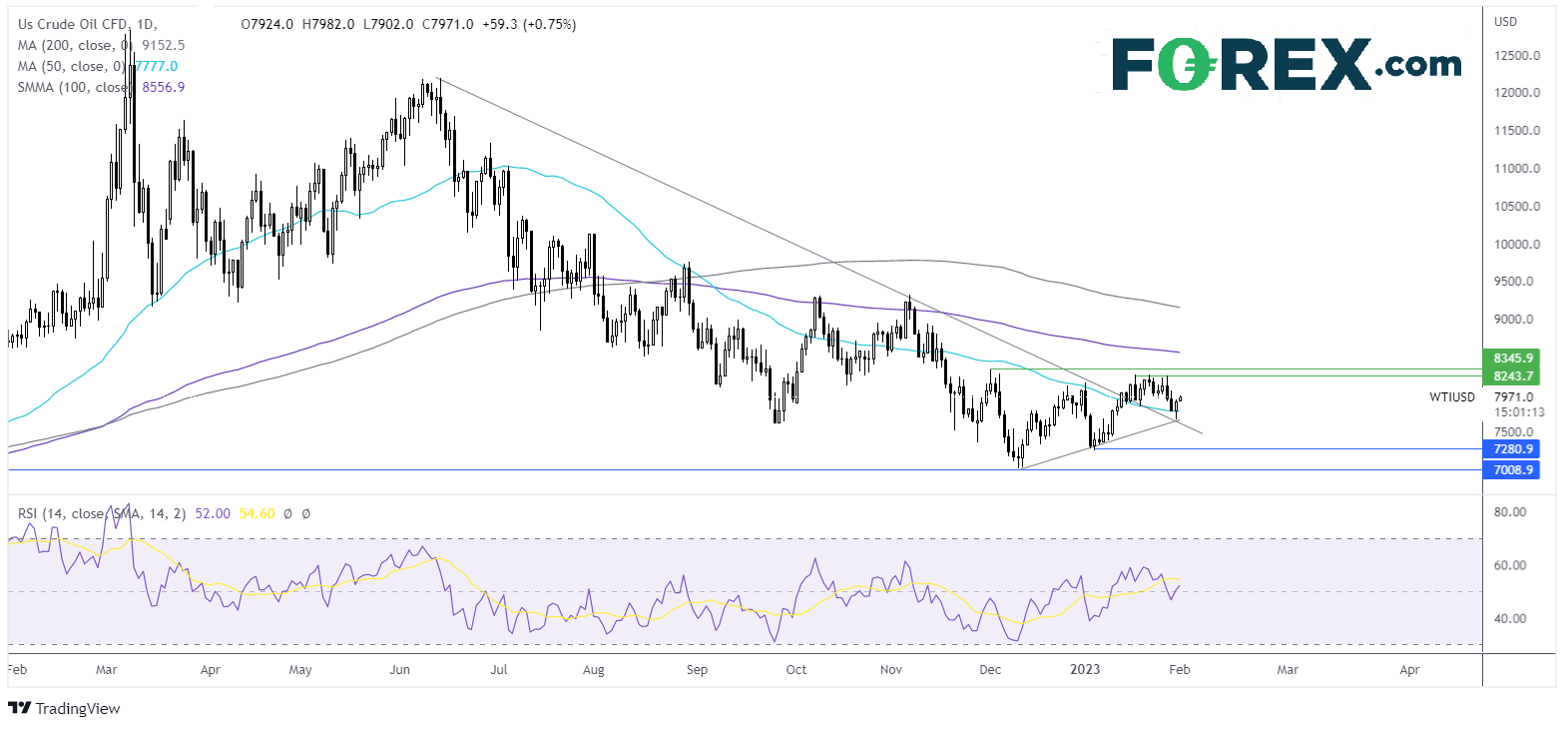Image resolution: width=1568 pixels, height=729 pixels.
Task: Click the USD currency label on price axis
Action: pyautogui.click(x=1505, y=21)
